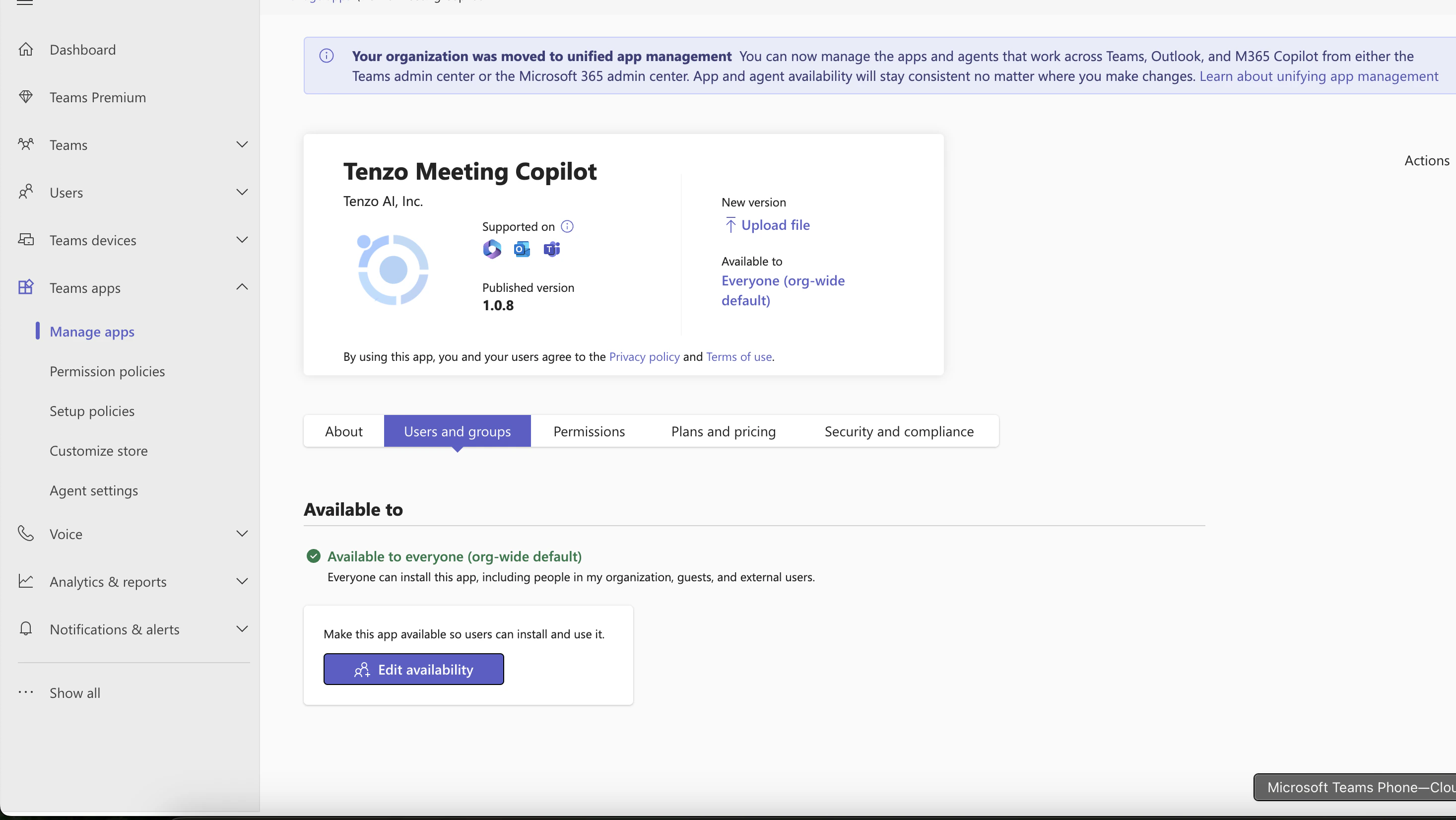Image resolution: width=1456 pixels, height=820 pixels.
Task: Expand the Users section chevron
Action: [242, 192]
